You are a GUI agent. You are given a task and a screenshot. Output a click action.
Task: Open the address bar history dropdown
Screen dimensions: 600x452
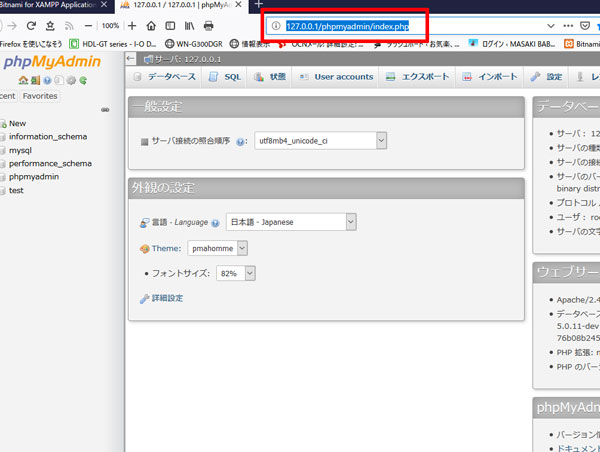[551, 26]
